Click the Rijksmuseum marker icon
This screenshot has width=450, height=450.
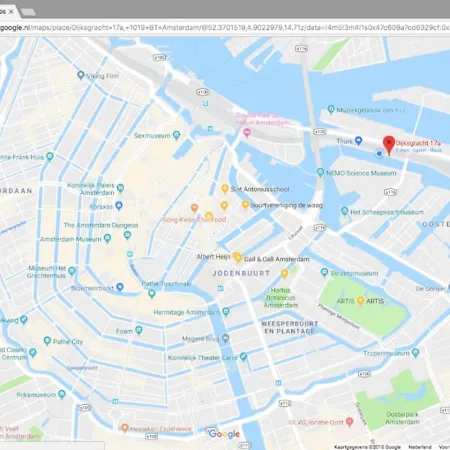[x=62, y=395]
